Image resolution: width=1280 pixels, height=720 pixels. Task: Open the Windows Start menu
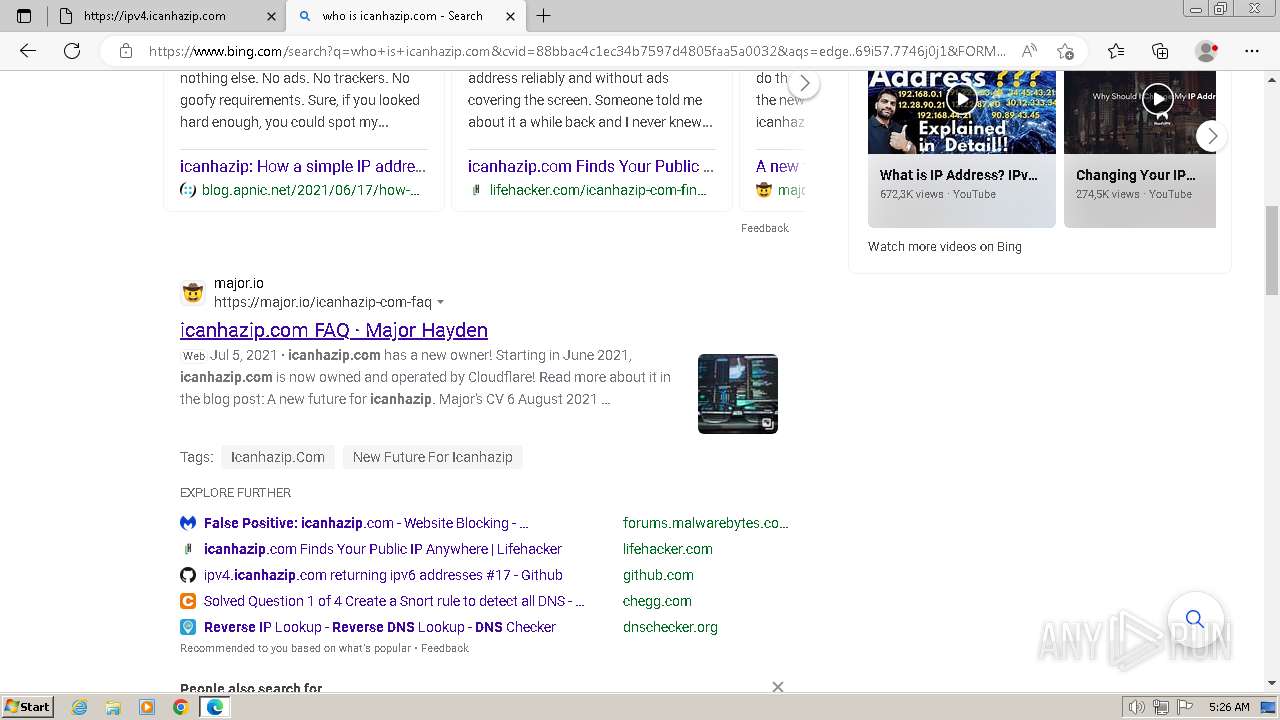tap(27, 706)
